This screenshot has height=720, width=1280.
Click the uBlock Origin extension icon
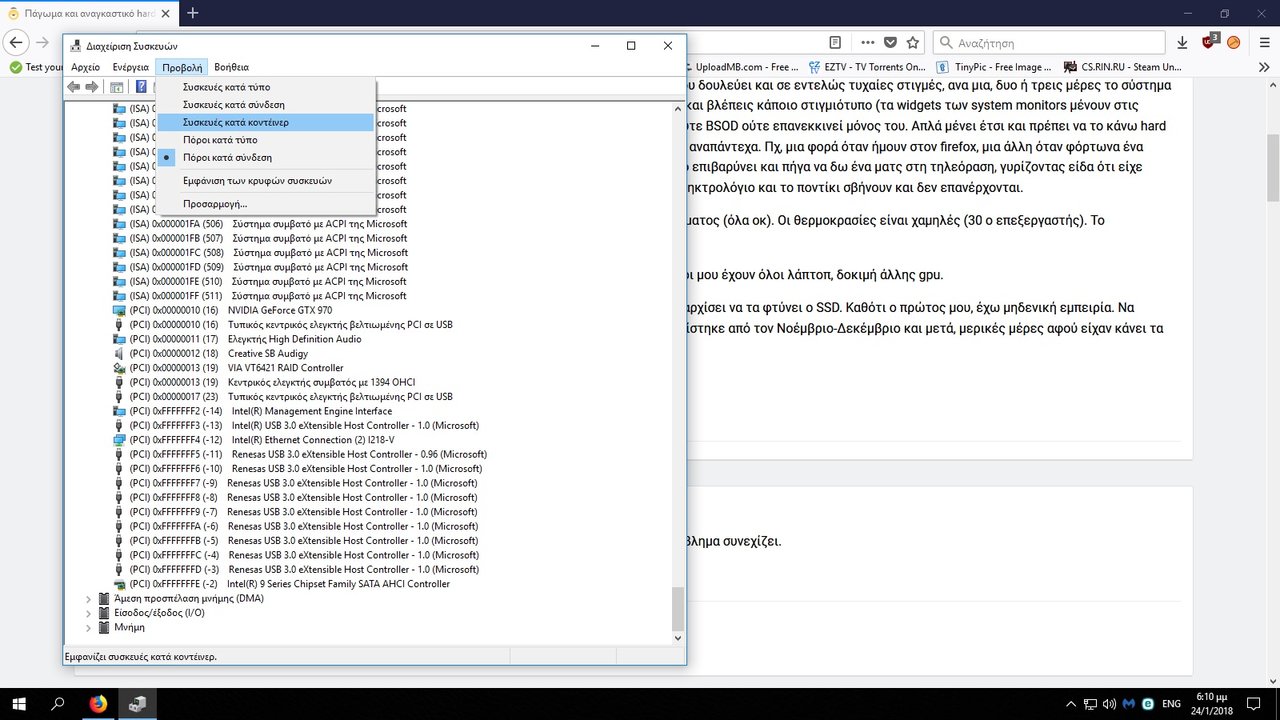1210,42
